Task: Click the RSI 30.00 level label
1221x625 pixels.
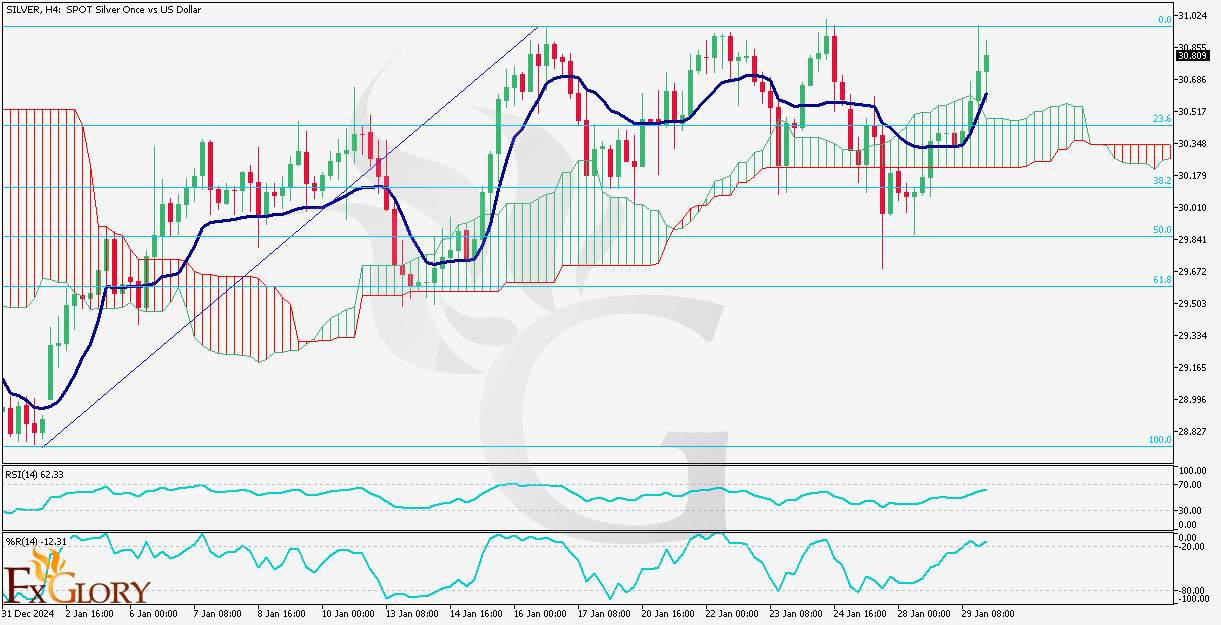Action: (x=1191, y=510)
